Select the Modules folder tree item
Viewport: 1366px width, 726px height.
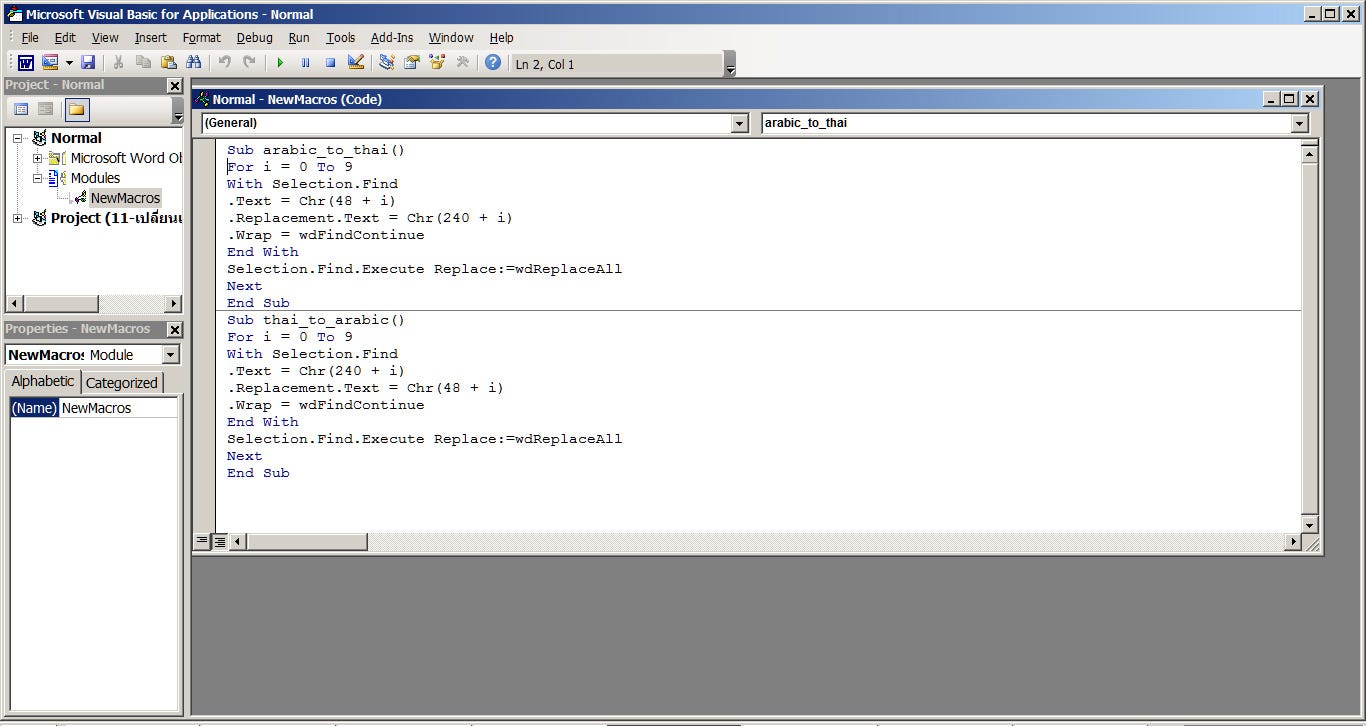coord(95,178)
